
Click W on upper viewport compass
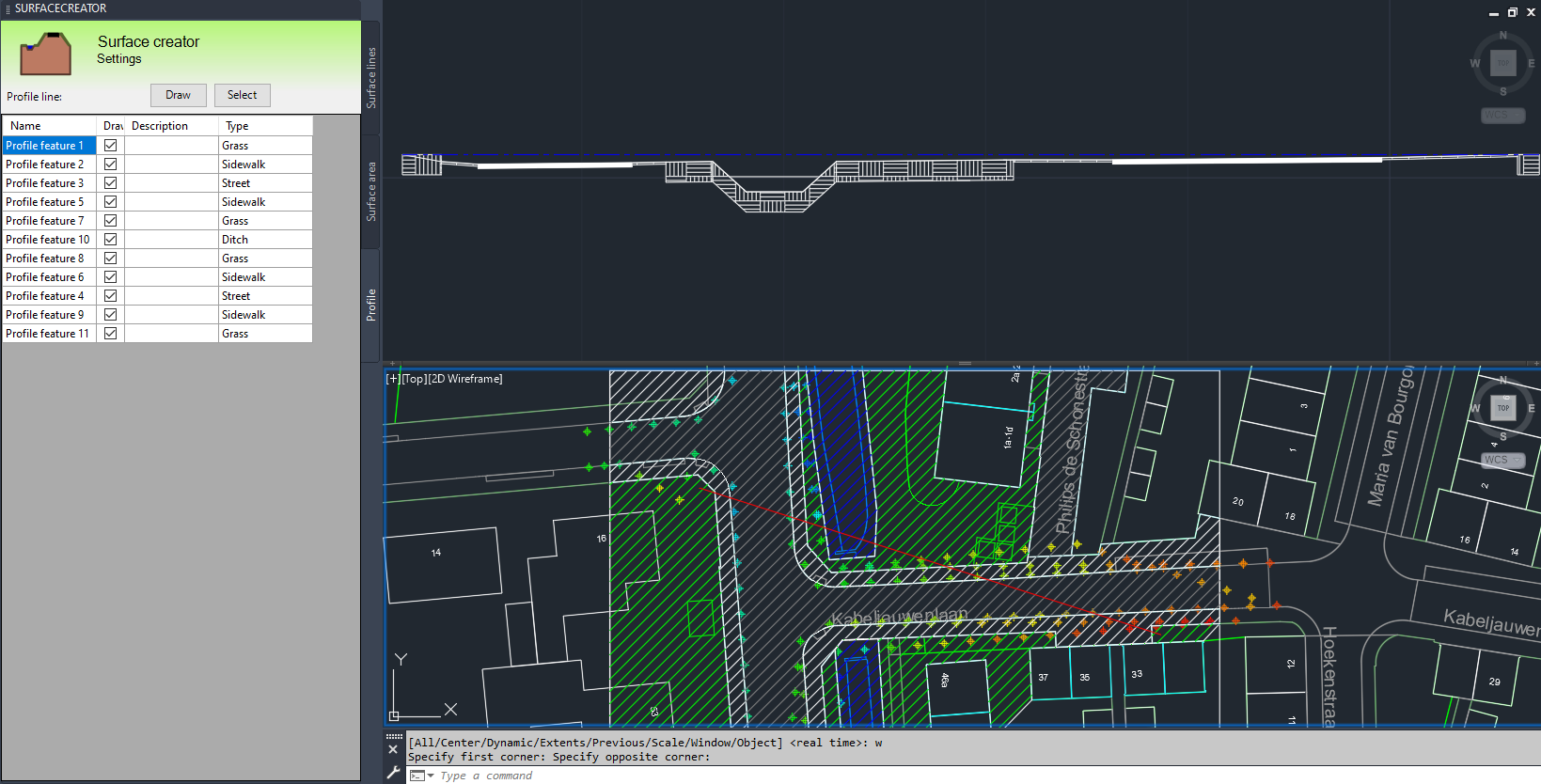1475,63
